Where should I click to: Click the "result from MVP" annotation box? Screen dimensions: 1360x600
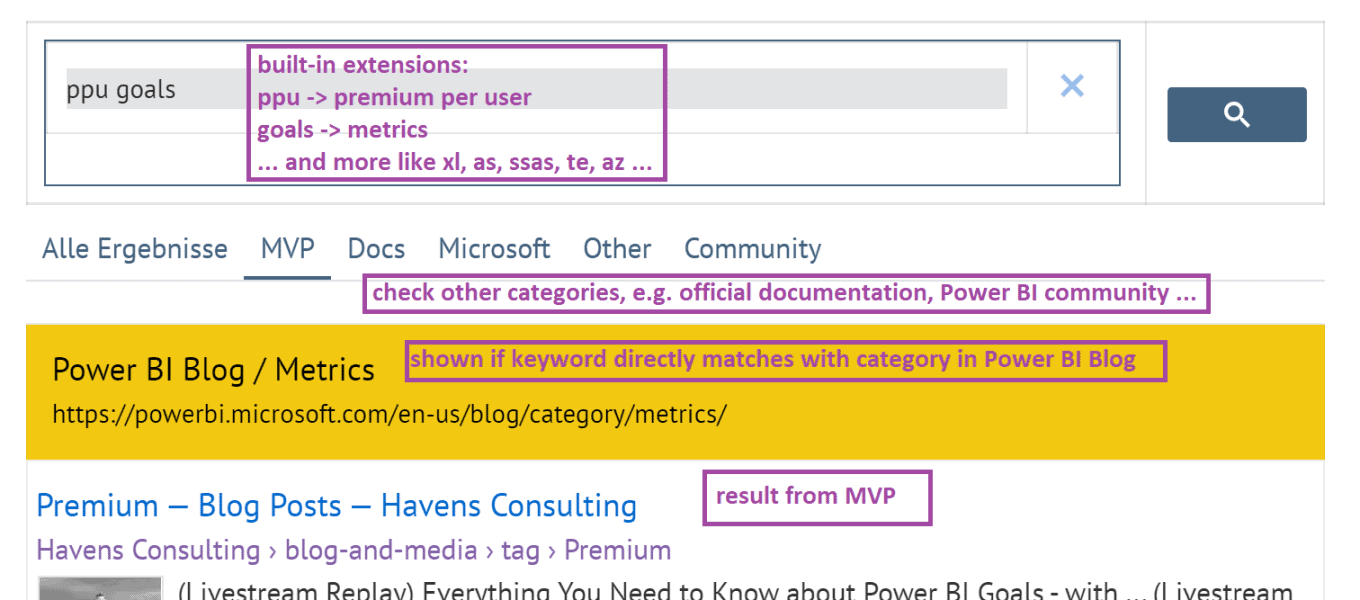pyautogui.click(x=817, y=497)
